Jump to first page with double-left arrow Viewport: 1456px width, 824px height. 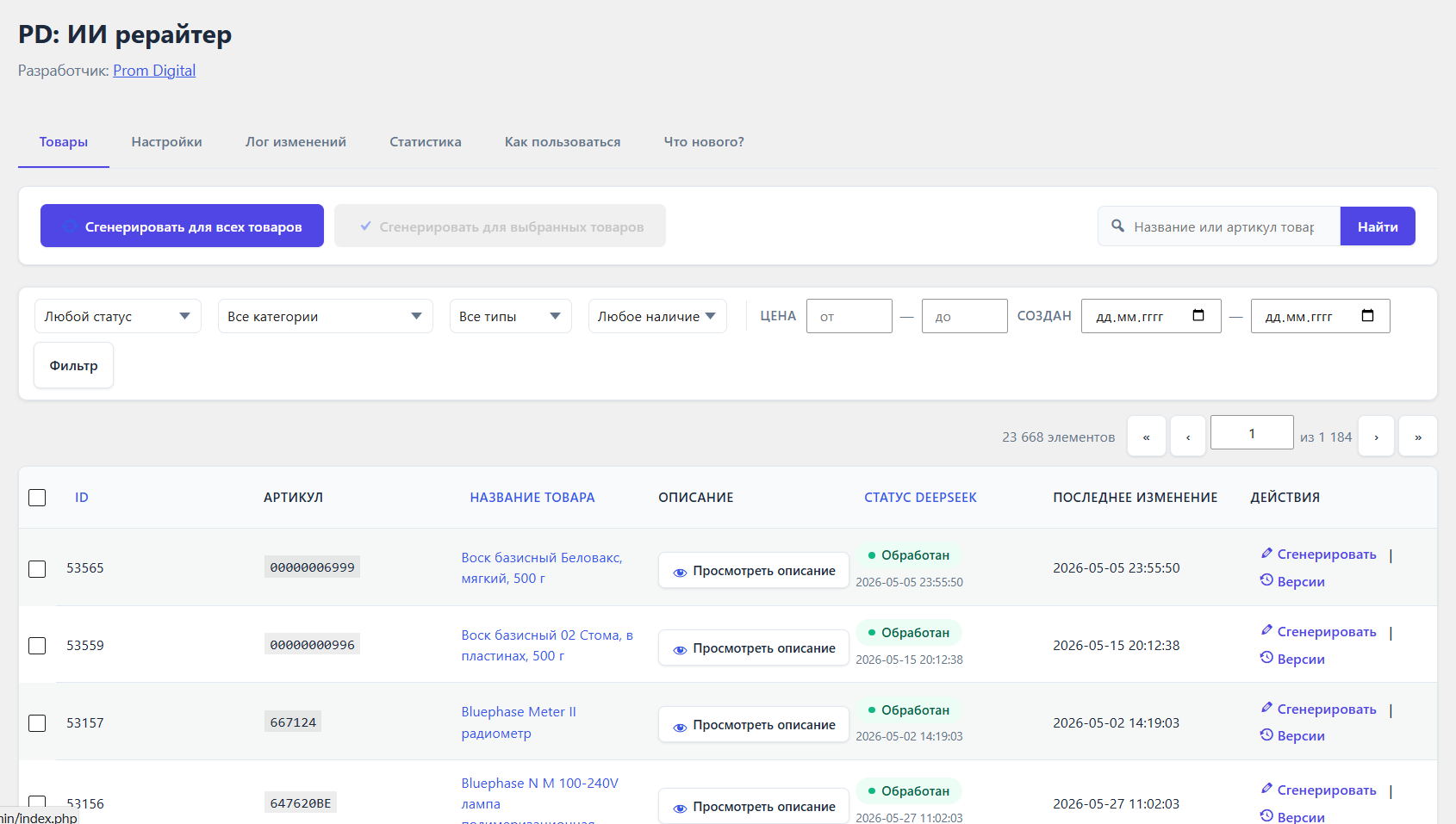click(x=1147, y=437)
